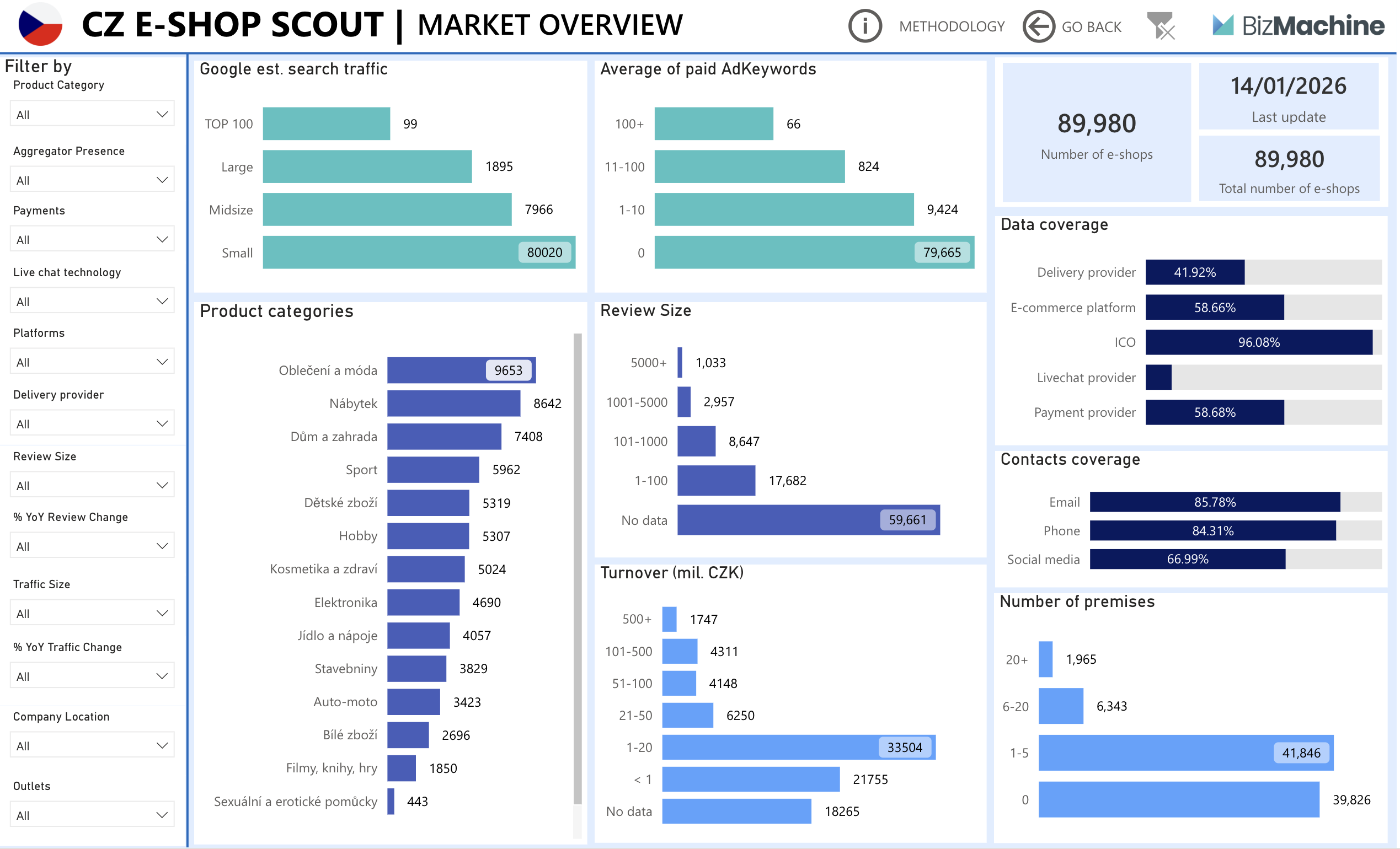The image size is (1400, 849).
Task: Click the METHODOLOGY link
Action: 952,25
